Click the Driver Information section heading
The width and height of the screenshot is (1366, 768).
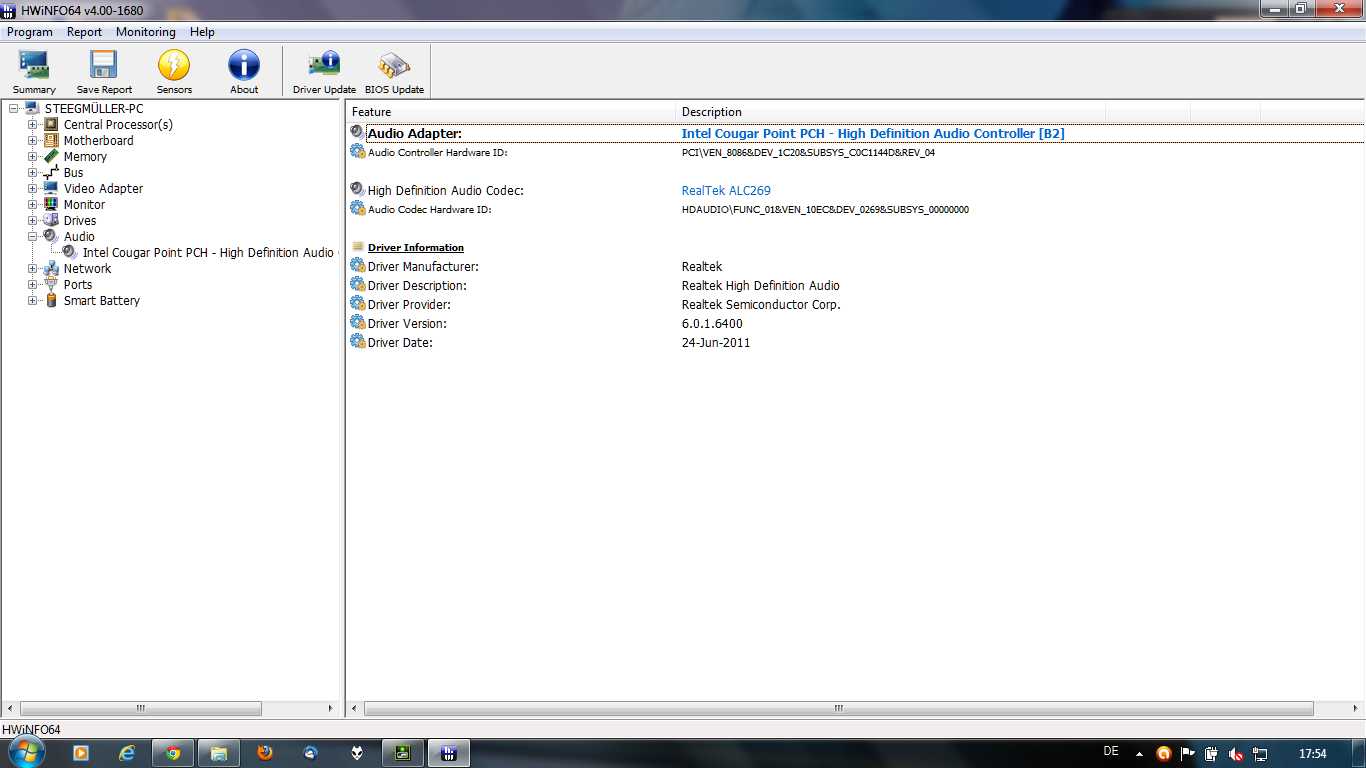pyautogui.click(x=416, y=247)
